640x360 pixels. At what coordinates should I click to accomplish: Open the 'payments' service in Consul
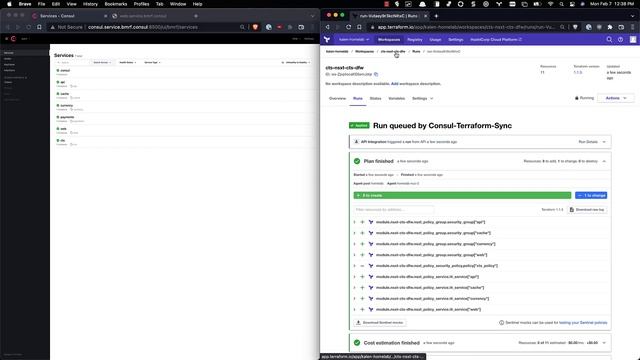[67, 117]
